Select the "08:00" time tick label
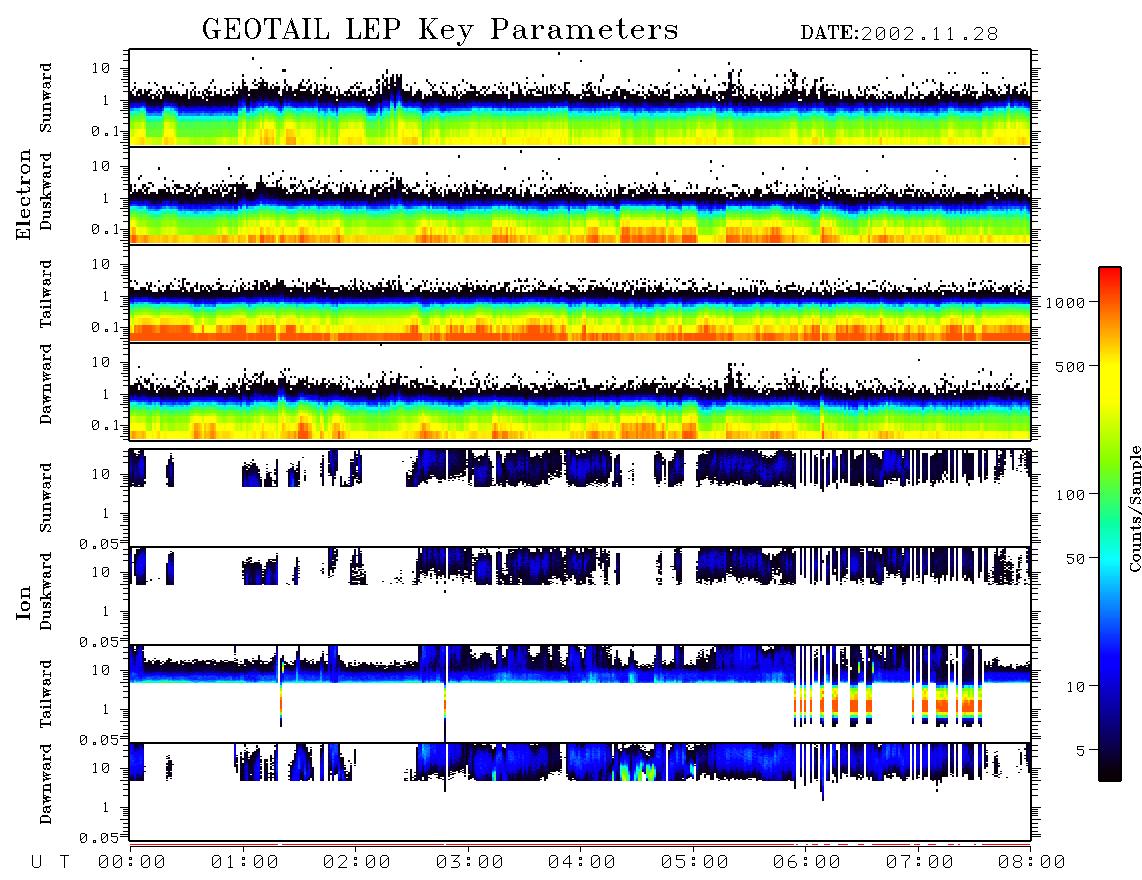This screenshot has height=880, width=1142. point(1032,863)
